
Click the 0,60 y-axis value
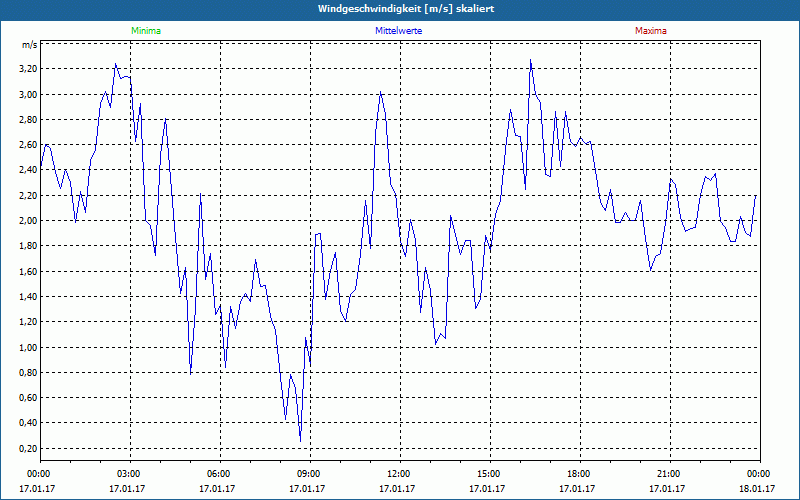click(x=29, y=397)
